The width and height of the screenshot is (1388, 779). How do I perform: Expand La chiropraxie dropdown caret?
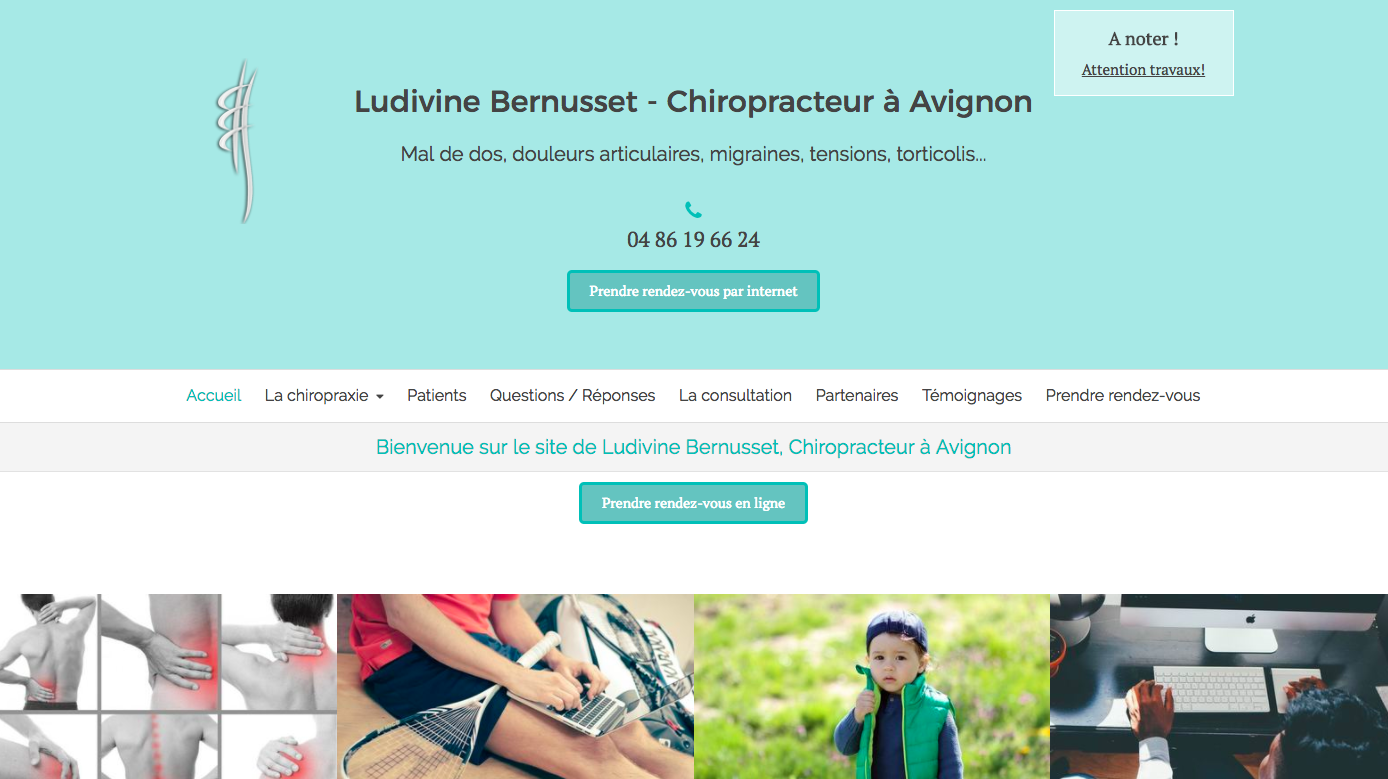379,397
